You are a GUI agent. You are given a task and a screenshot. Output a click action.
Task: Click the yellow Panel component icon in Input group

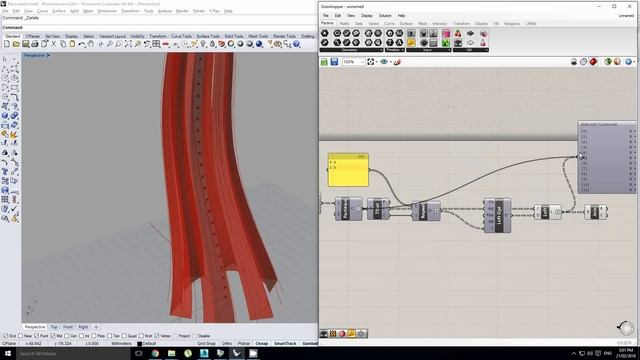coord(411,42)
